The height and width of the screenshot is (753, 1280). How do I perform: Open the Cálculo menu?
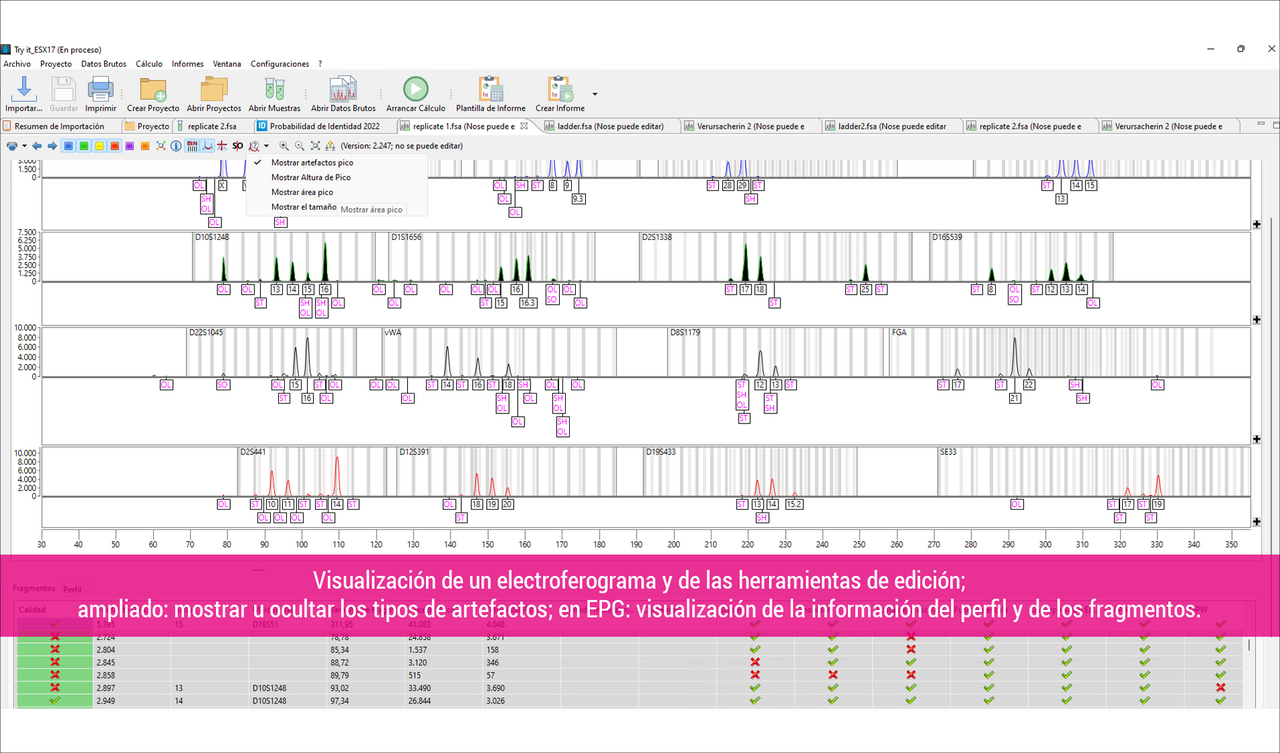[149, 64]
